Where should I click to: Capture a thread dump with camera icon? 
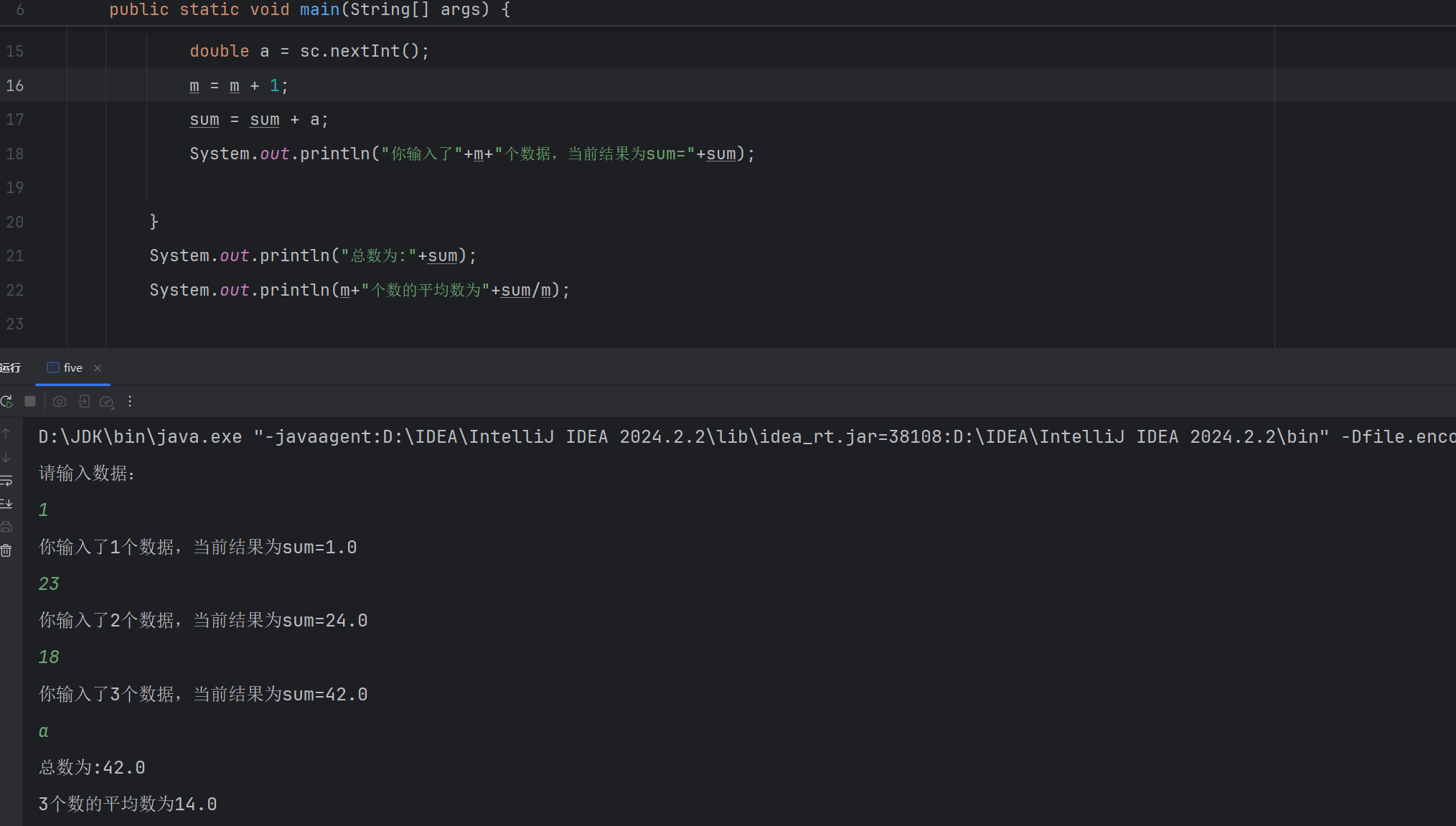click(60, 401)
